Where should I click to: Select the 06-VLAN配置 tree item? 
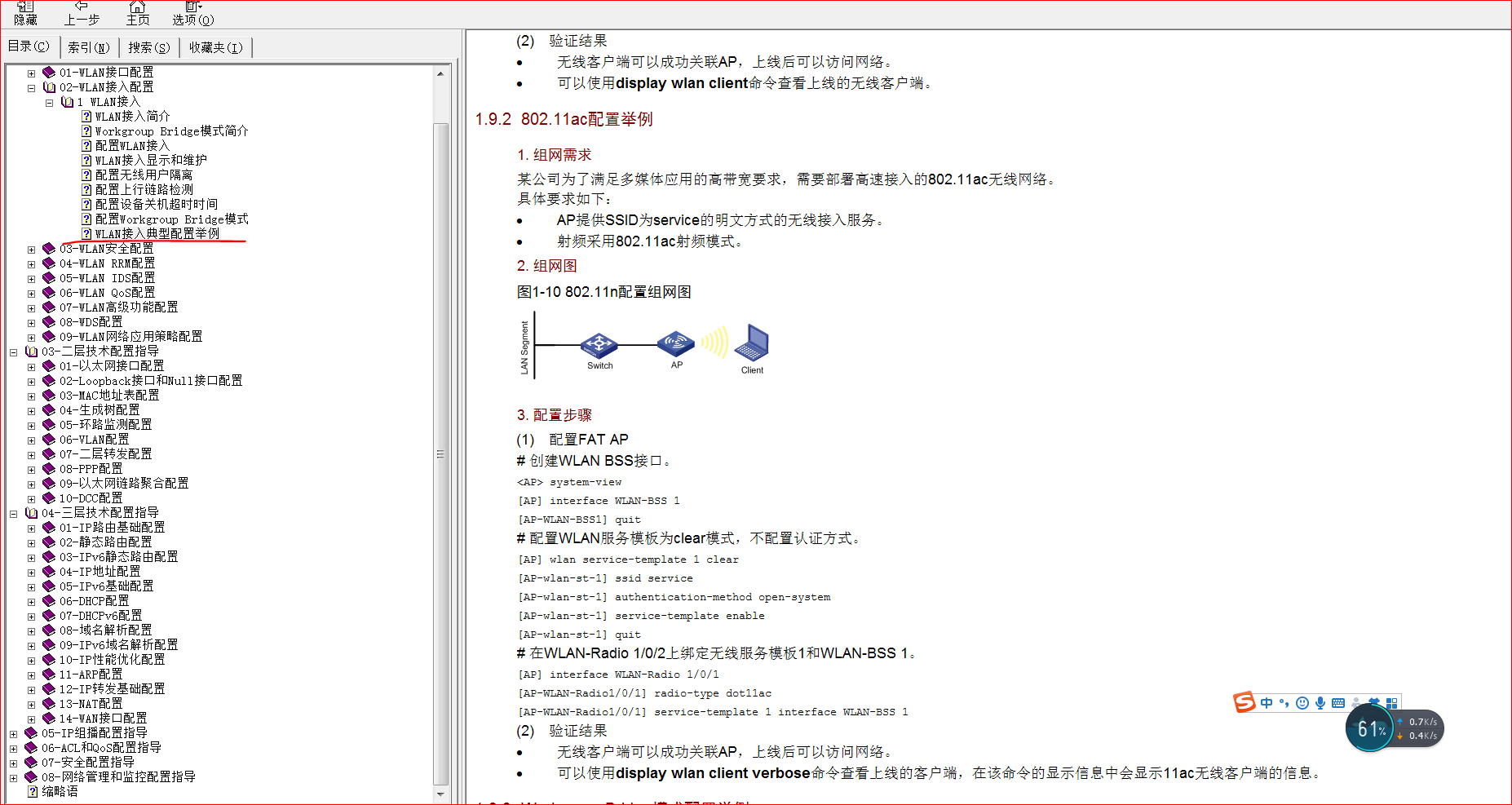click(x=94, y=440)
